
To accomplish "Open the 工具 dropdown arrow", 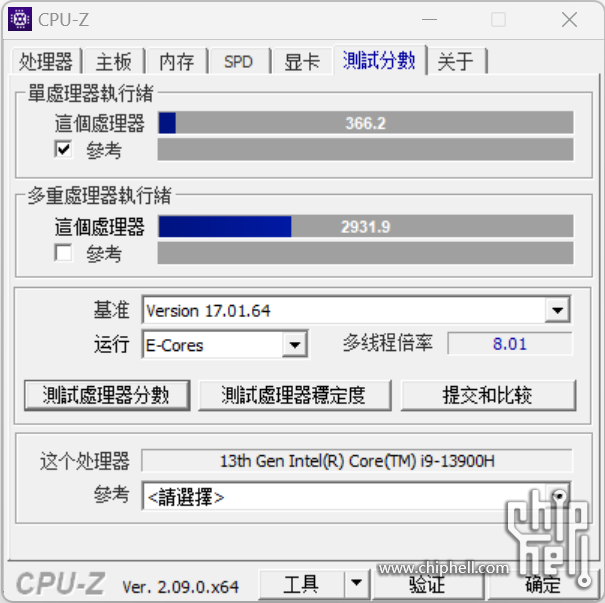I will click(x=357, y=583).
